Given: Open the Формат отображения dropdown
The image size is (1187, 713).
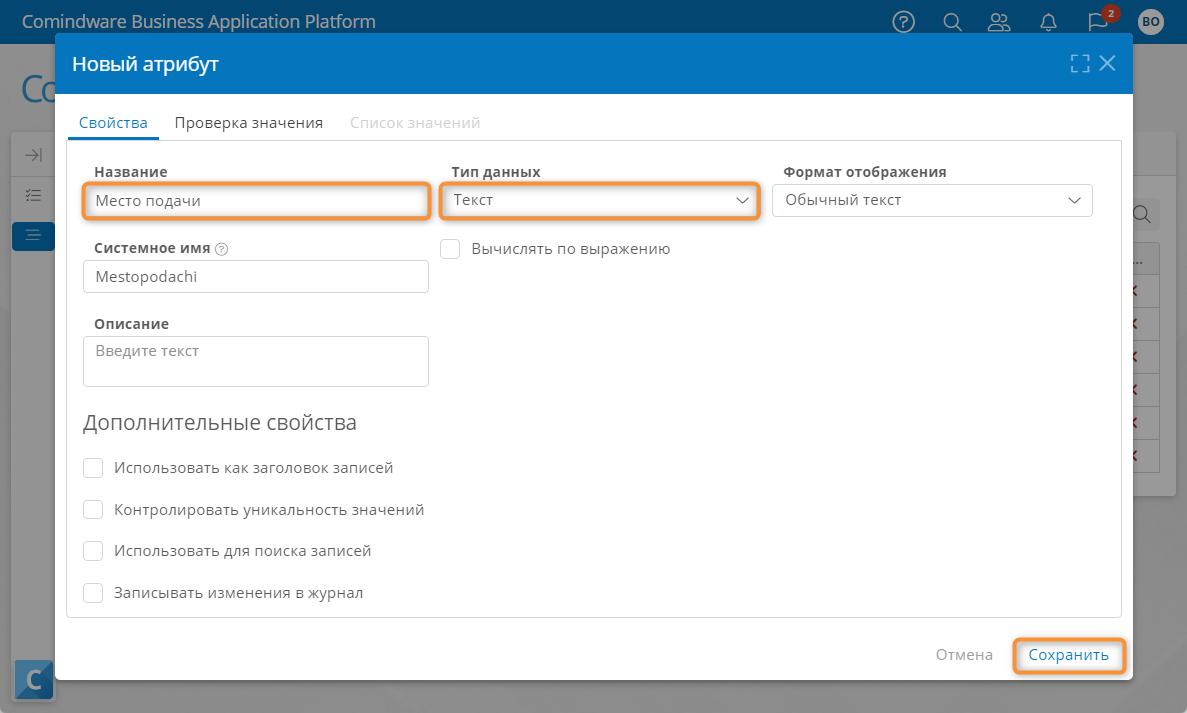Looking at the screenshot, I should [932, 200].
